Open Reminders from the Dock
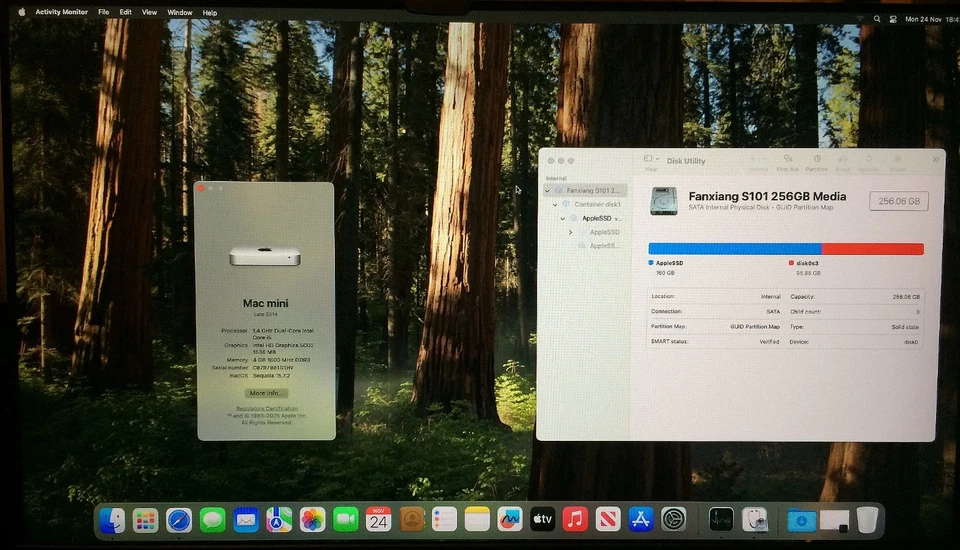 (x=444, y=521)
